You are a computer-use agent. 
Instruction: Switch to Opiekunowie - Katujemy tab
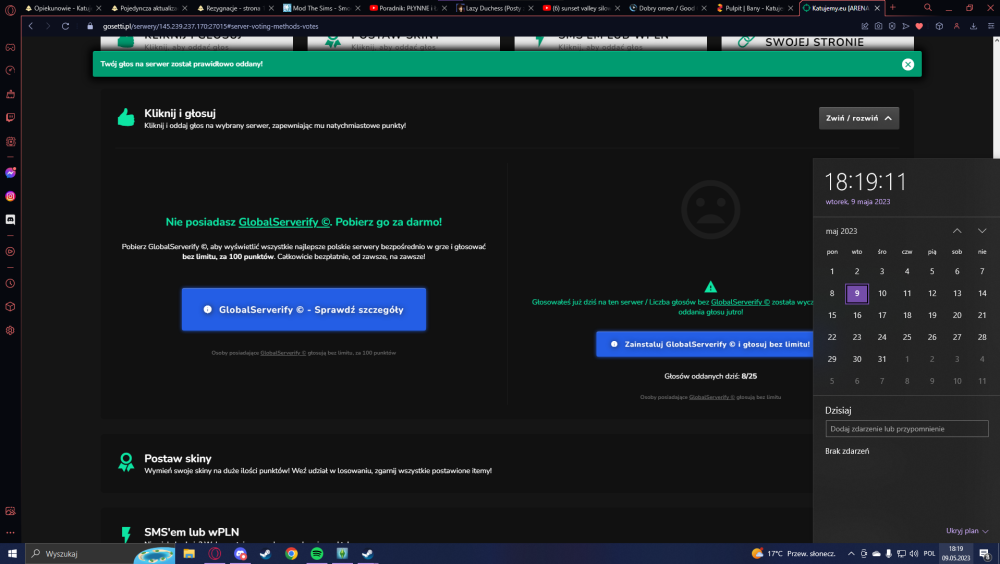pyautogui.click(x=62, y=8)
